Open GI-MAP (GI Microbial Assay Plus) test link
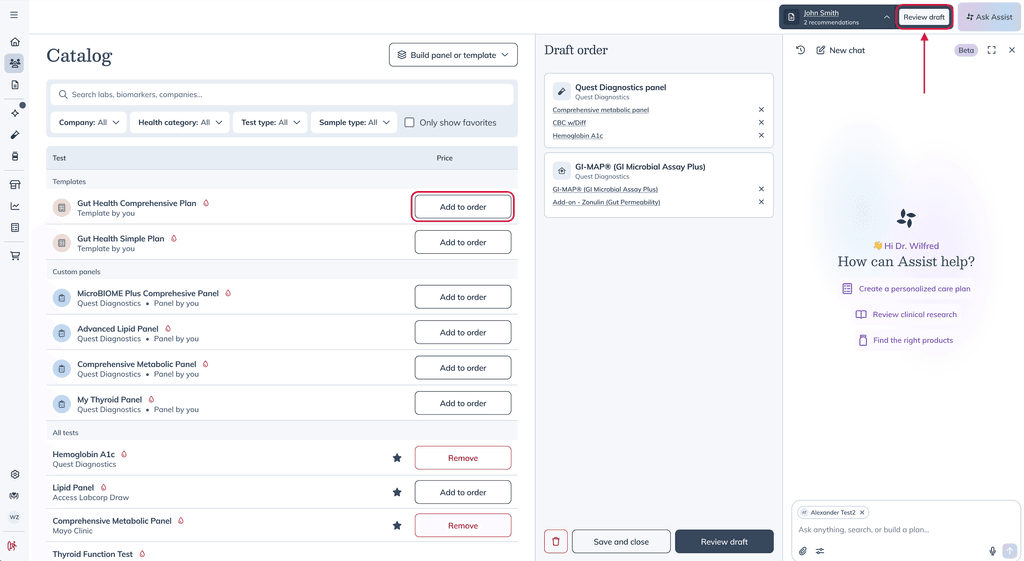Screen dimensions: 1024x561 coord(605,189)
